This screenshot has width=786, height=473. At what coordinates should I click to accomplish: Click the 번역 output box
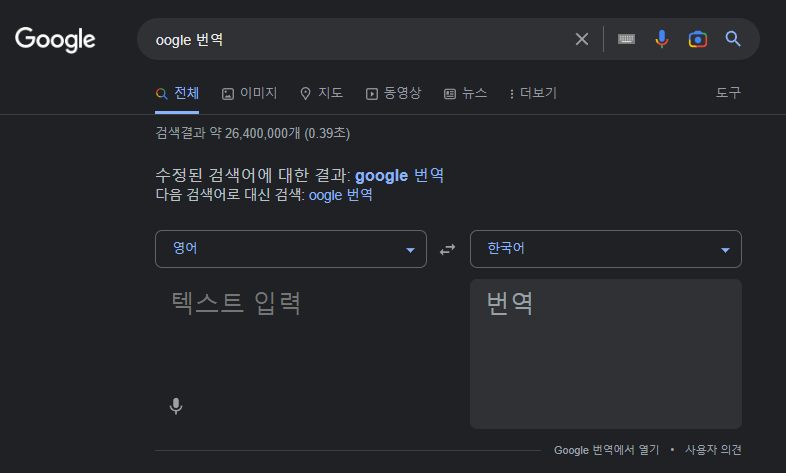pos(606,354)
